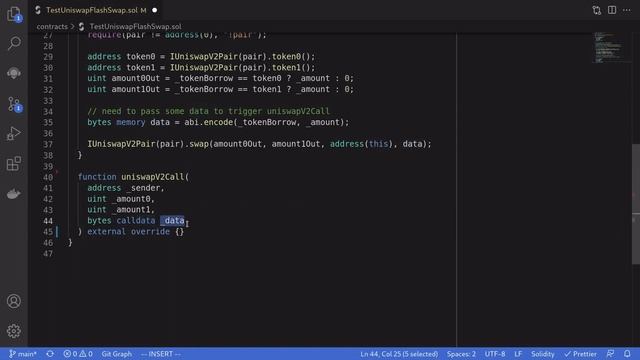Change language mode Solidity
Image resolution: width=640 pixels, height=360 pixels.
[542, 354]
